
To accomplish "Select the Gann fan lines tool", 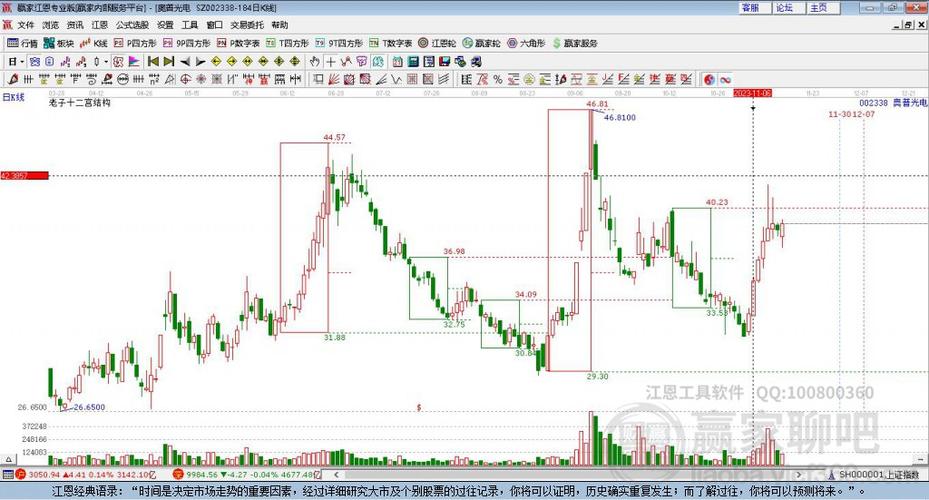I will 334,79.
